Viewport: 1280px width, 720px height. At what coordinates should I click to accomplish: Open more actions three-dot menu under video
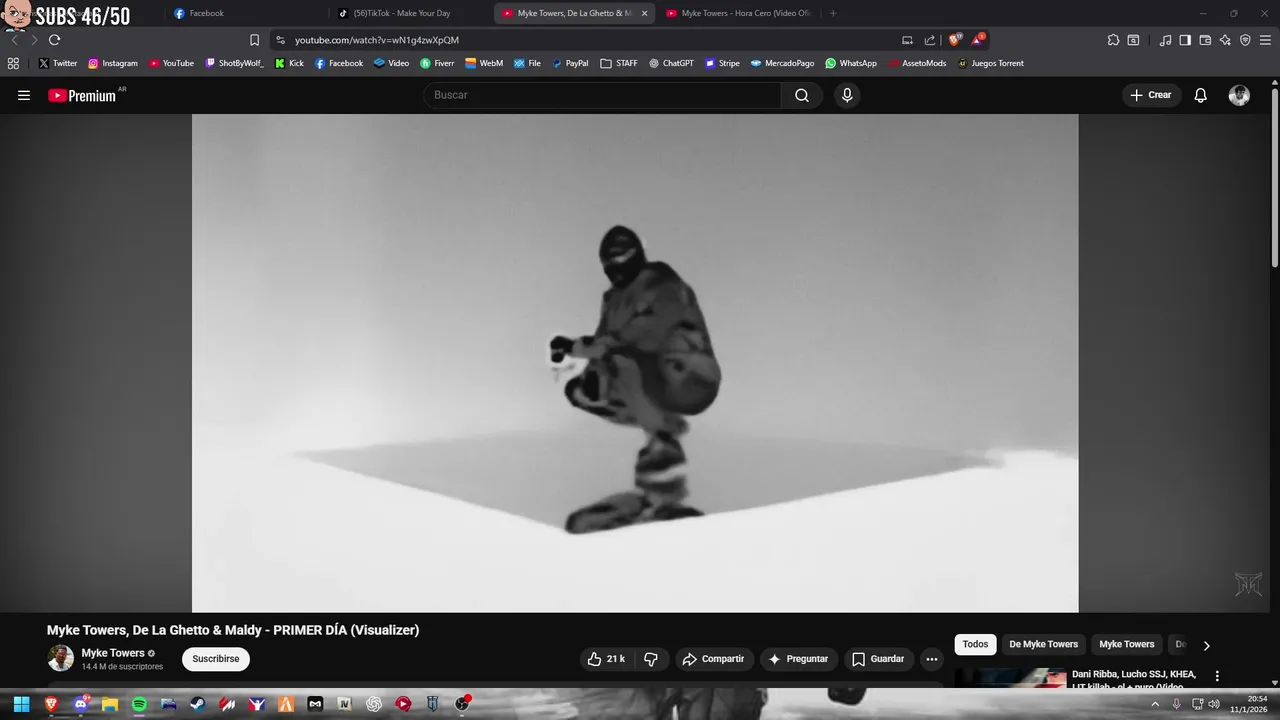932,659
